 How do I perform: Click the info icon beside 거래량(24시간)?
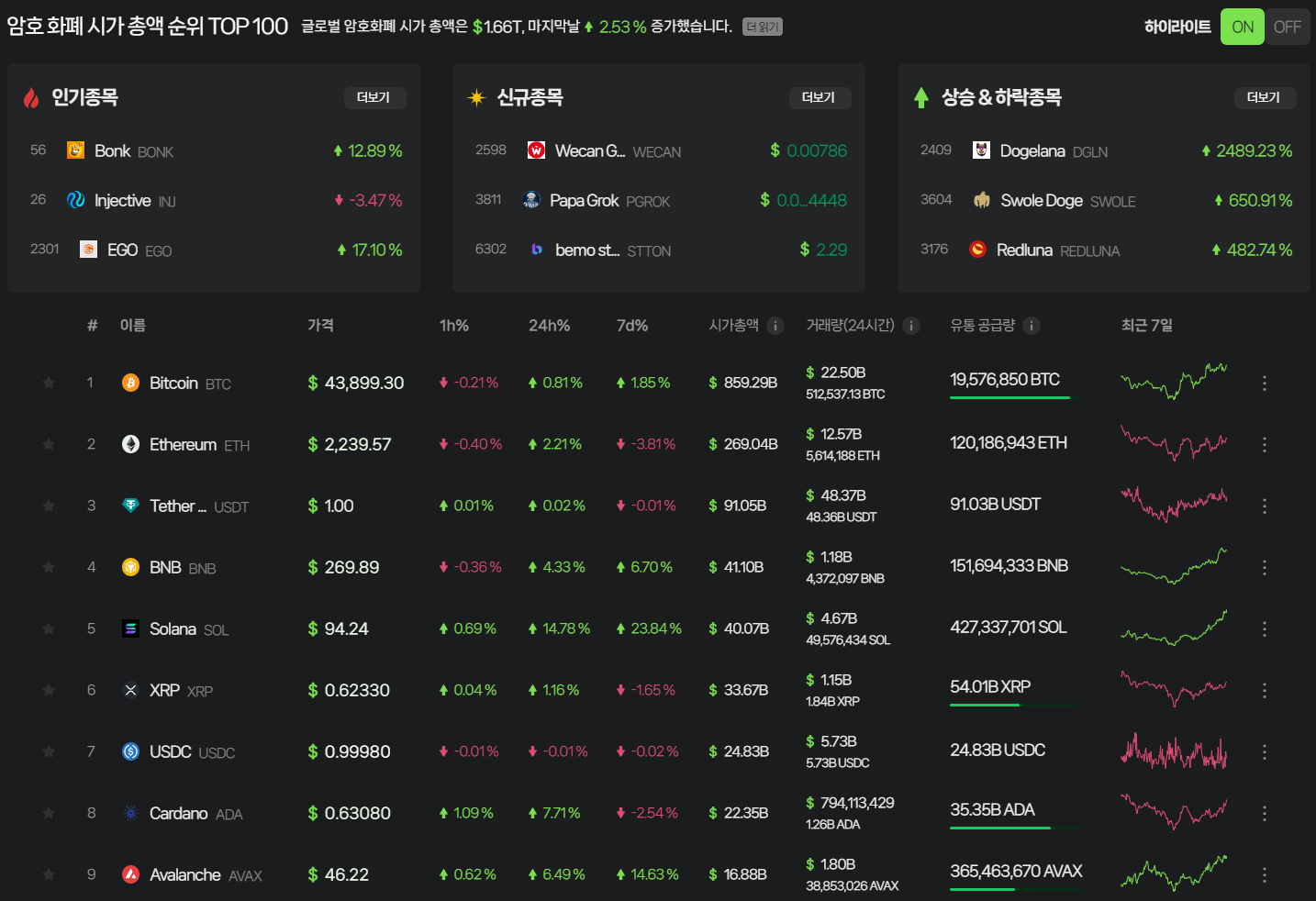[911, 326]
